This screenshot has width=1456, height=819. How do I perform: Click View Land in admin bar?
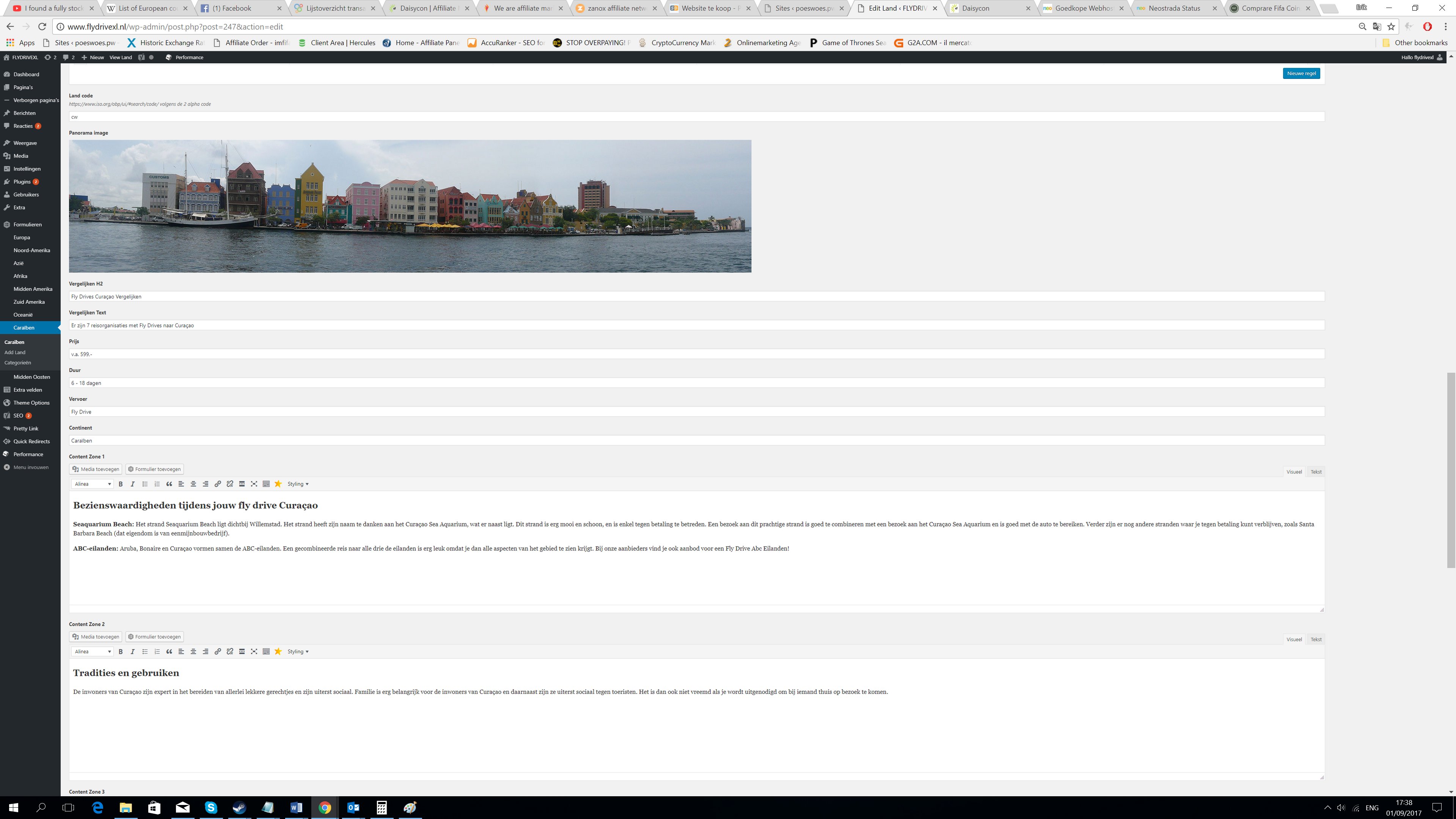[120, 57]
